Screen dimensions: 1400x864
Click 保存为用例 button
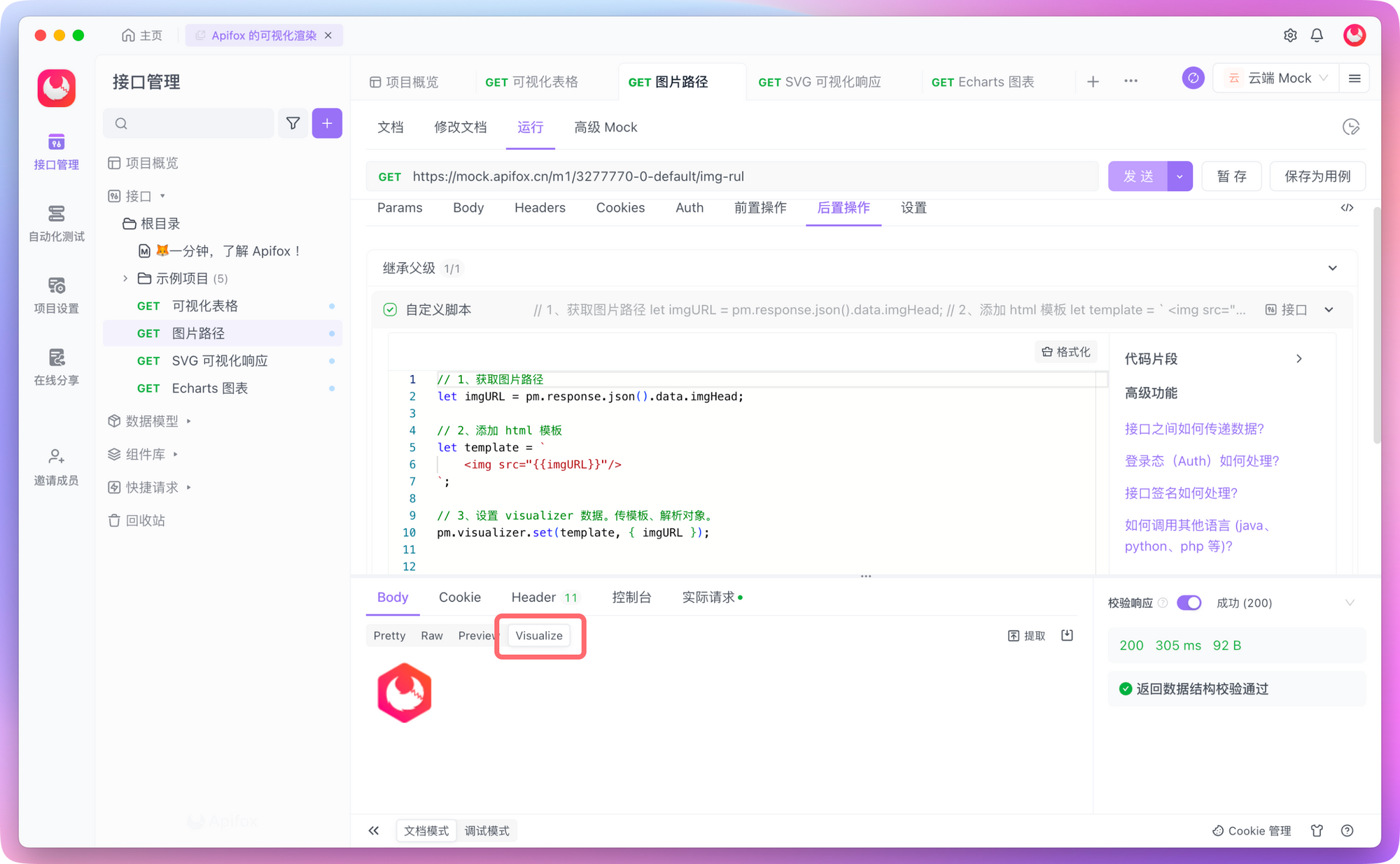[1317, 176]
